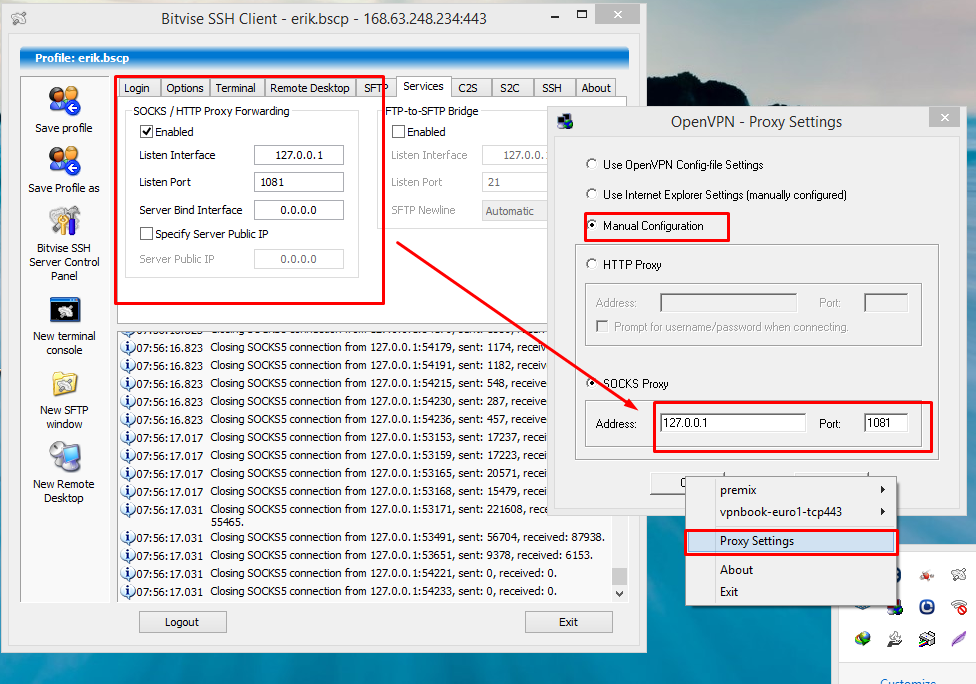976x684 pixels.
Task: Click the Logout button
Action: coord(182,622)
